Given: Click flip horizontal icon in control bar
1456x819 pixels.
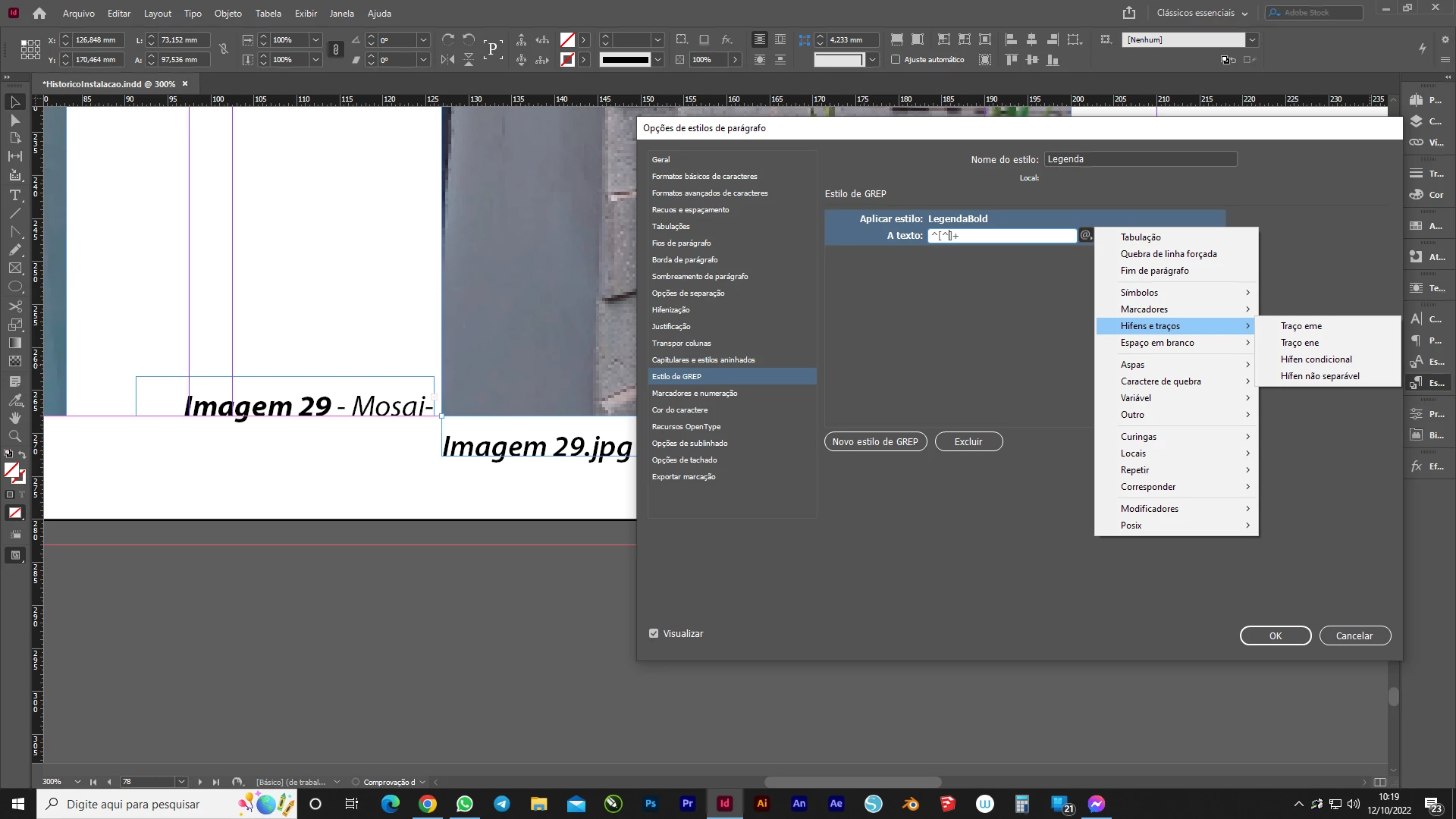Looking at the screenshot, I should click(x=448, y=59).
